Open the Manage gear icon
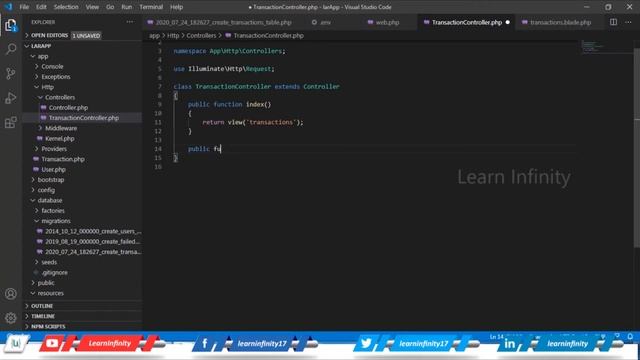This screenshot has width=640, height=360. pyautogui.click(x=11, y=318)
